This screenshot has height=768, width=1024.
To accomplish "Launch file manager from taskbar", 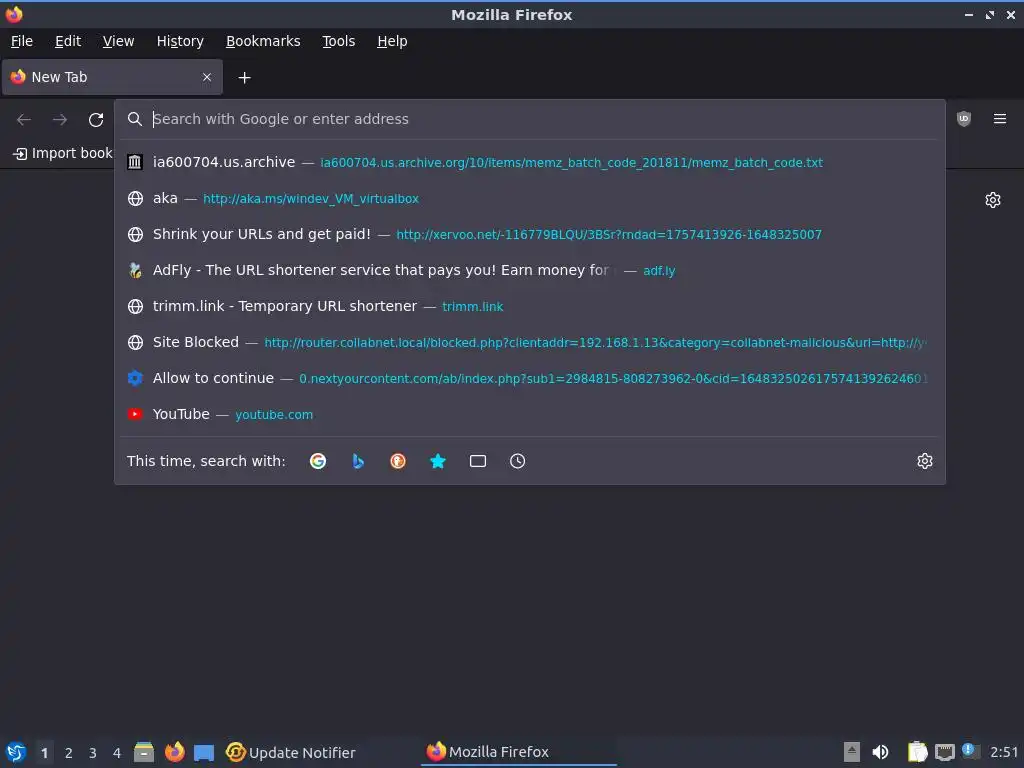I will pyautogui.click(x=144, y=752).
